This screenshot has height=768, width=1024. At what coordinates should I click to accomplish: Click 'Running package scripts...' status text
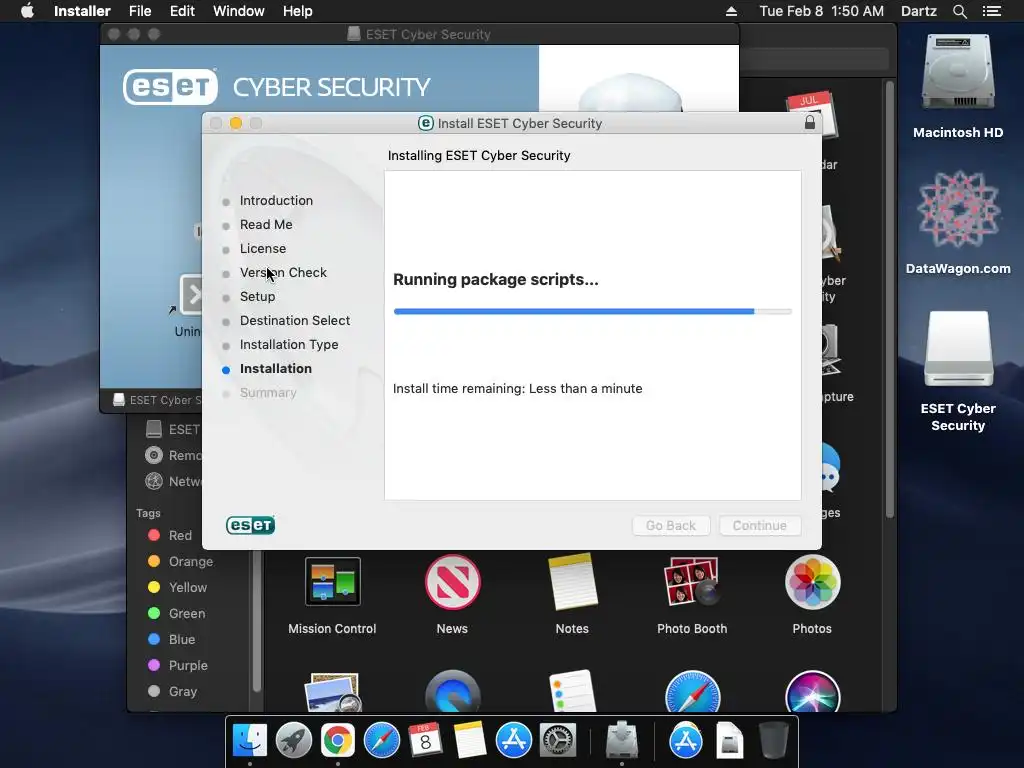[x=496, y=280]
